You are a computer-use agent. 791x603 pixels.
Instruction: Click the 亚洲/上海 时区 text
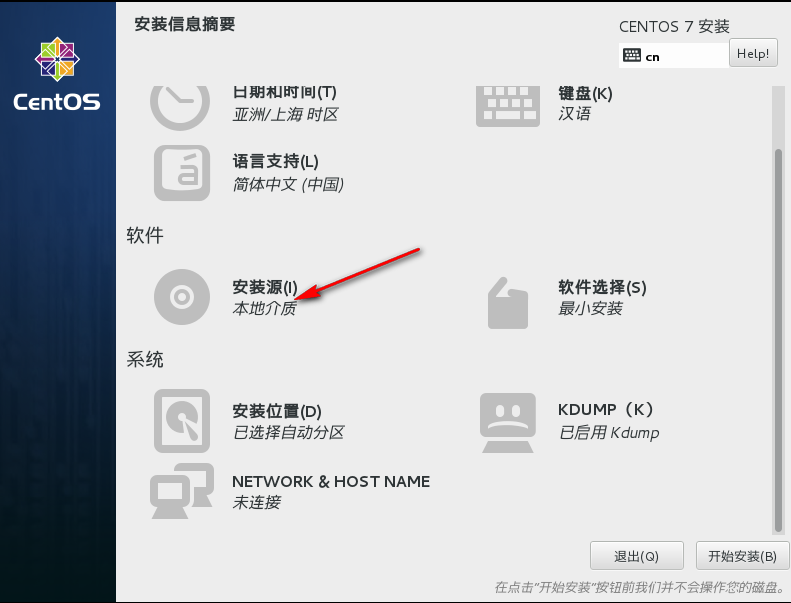(285, 115)
